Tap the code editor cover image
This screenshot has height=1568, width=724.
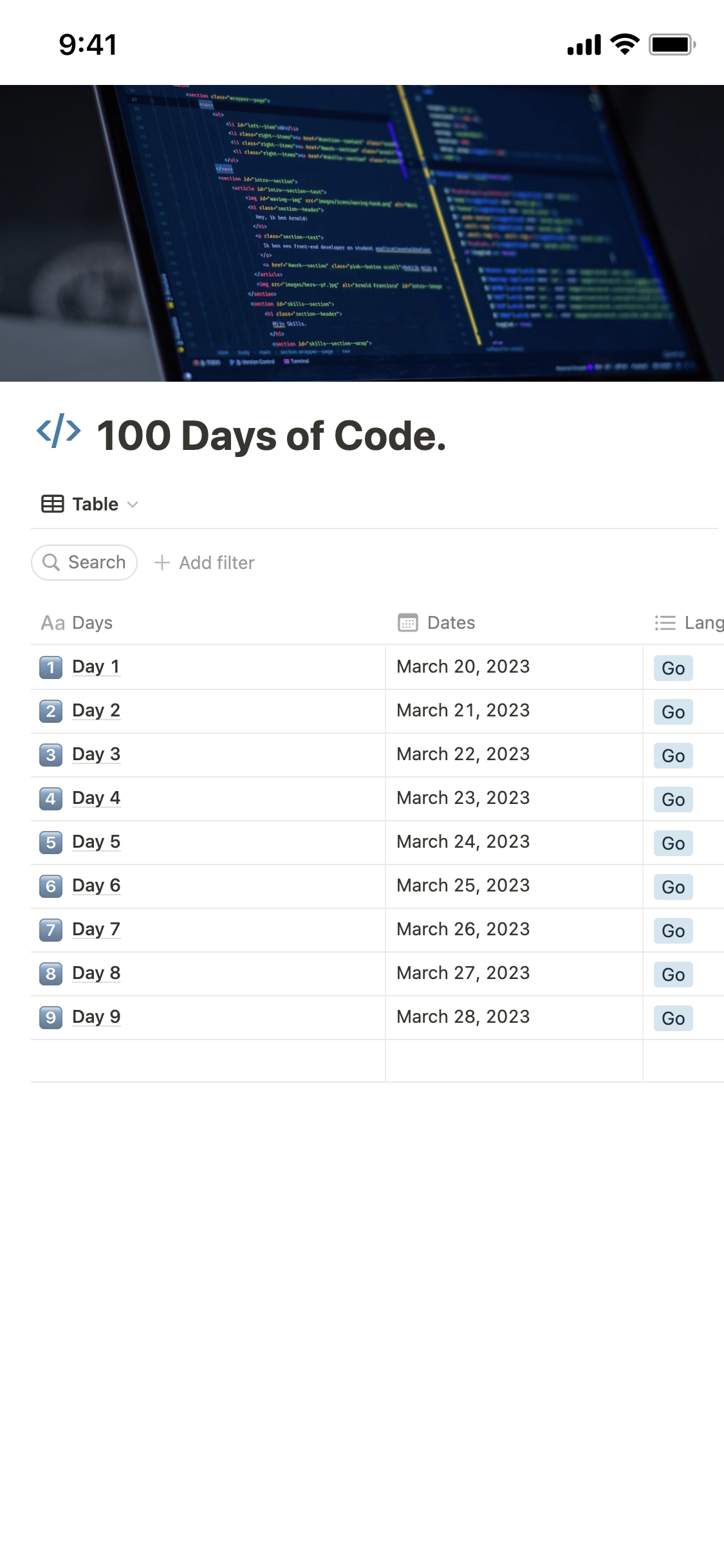pyautogui.click(x=362, y=233)
